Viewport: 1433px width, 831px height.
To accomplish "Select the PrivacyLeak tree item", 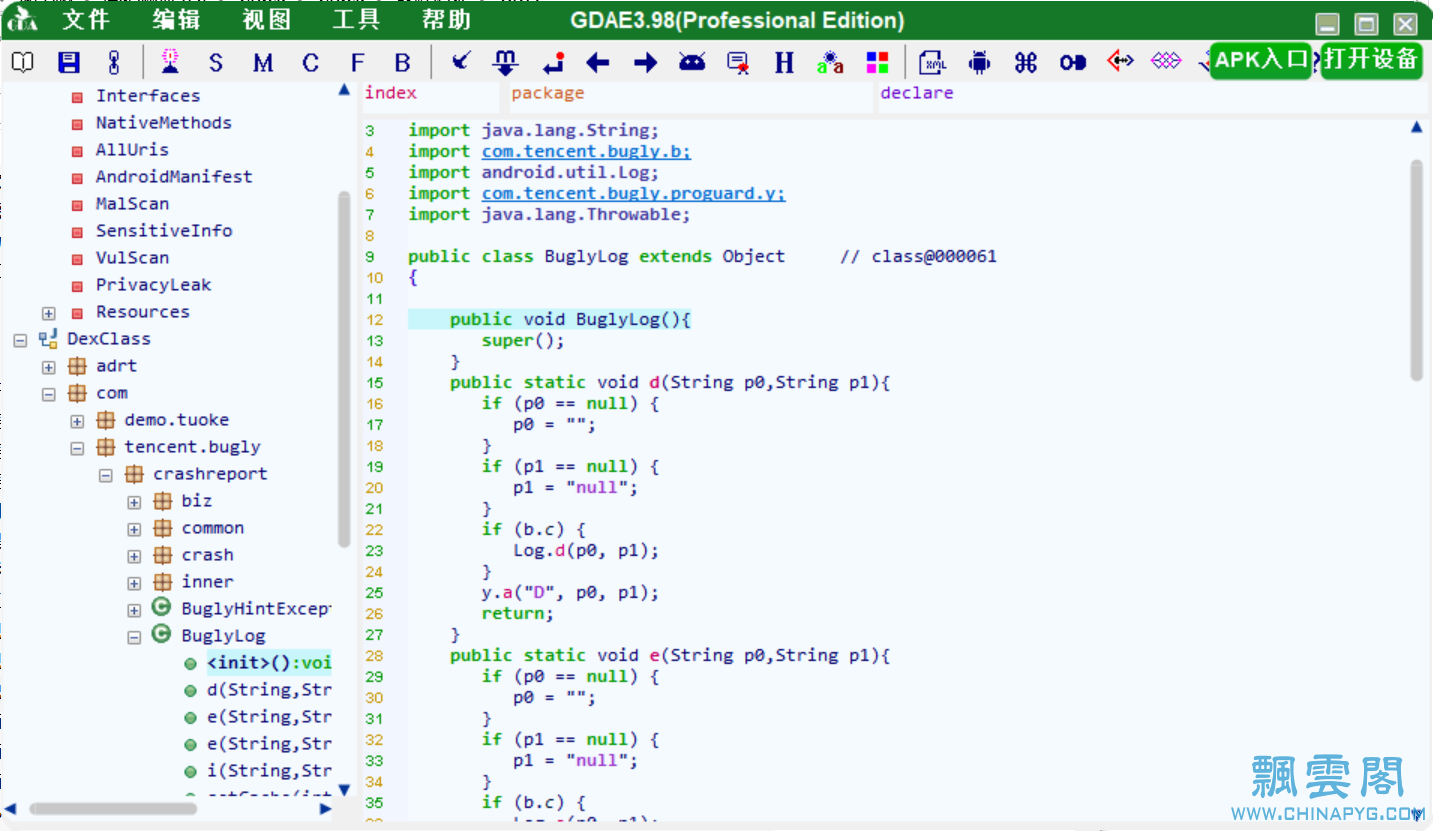I will click(x=153, y=285).
